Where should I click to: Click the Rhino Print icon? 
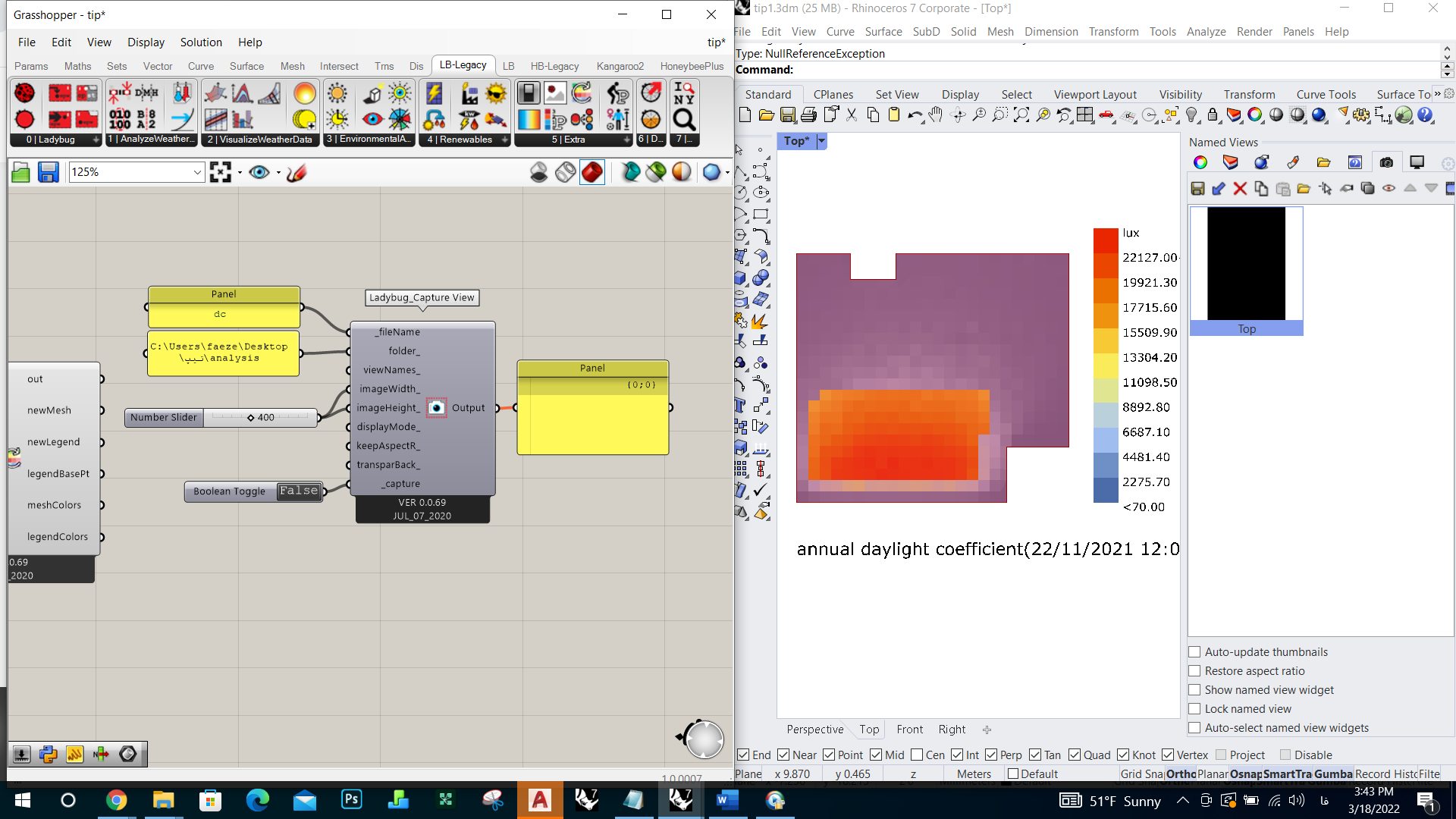coord(809,115)
